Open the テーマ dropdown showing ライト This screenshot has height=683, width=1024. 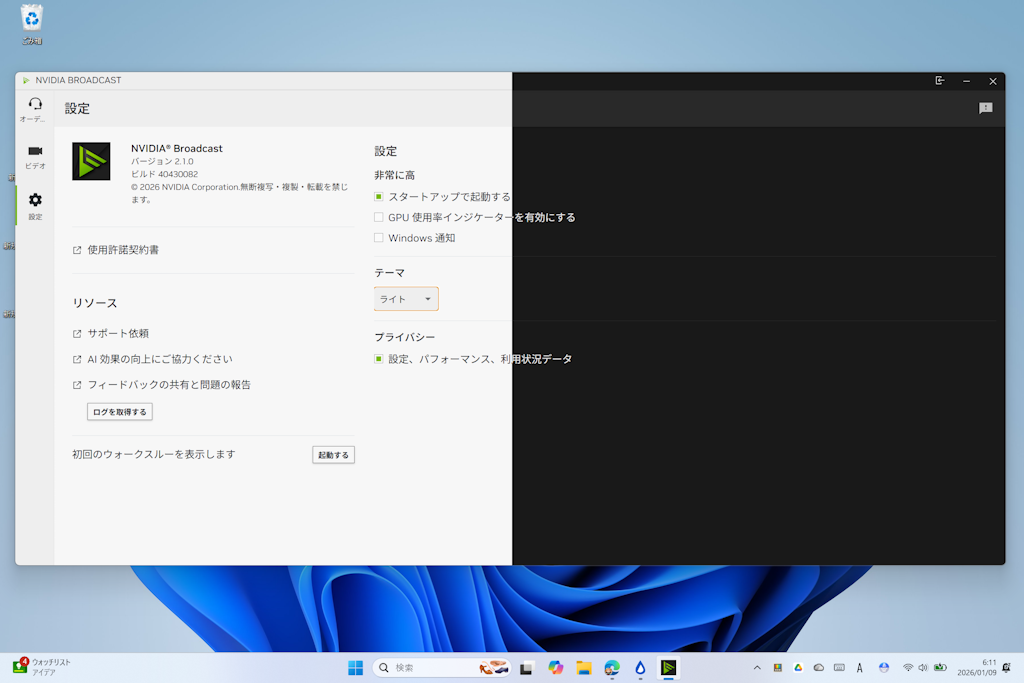click(405, 298)
